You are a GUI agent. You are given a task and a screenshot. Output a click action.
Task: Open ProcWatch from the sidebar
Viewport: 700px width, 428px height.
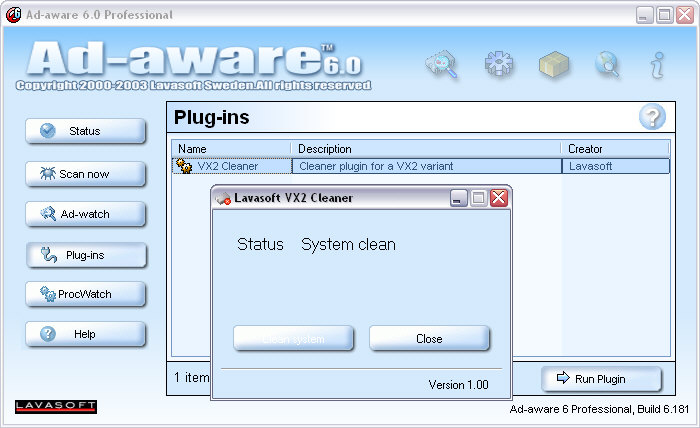click(86, 294)
